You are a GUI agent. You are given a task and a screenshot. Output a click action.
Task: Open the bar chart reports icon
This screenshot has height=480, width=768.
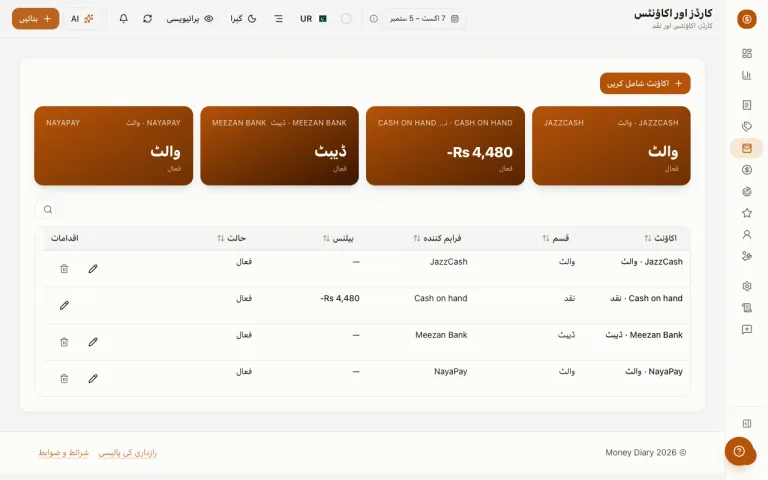746,75
